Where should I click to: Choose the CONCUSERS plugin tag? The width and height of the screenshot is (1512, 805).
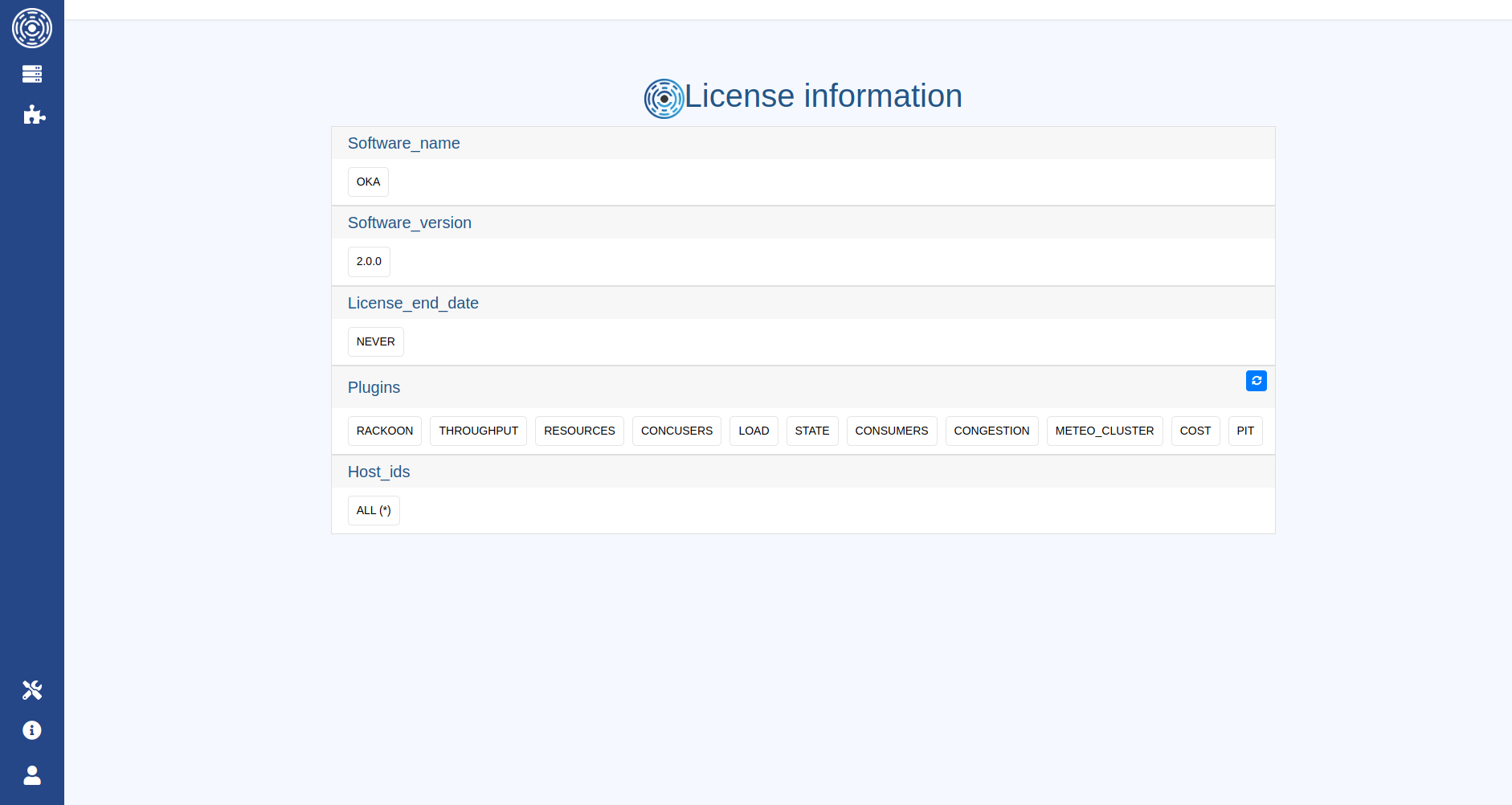click(676, 431)
